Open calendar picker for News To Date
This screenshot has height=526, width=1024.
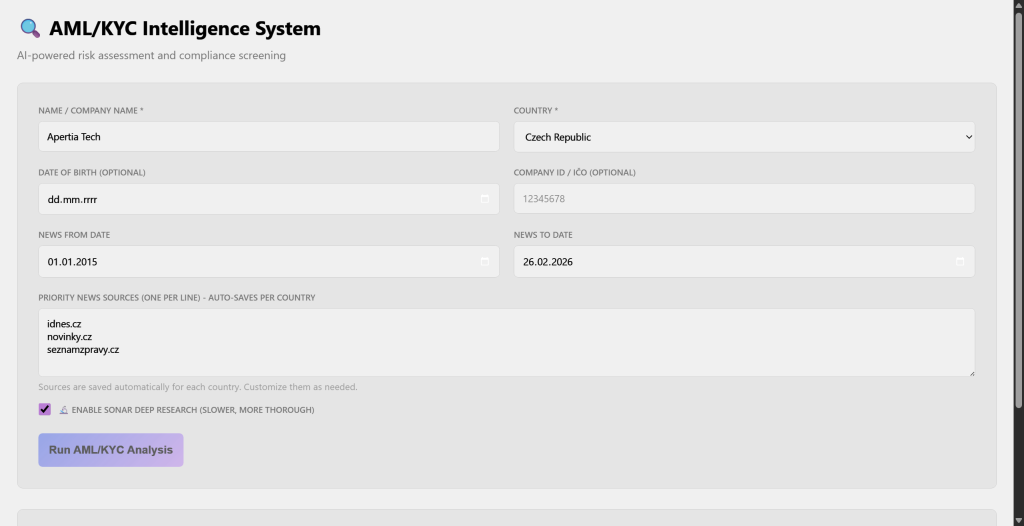pyautogui.click(x=960, y=262)
